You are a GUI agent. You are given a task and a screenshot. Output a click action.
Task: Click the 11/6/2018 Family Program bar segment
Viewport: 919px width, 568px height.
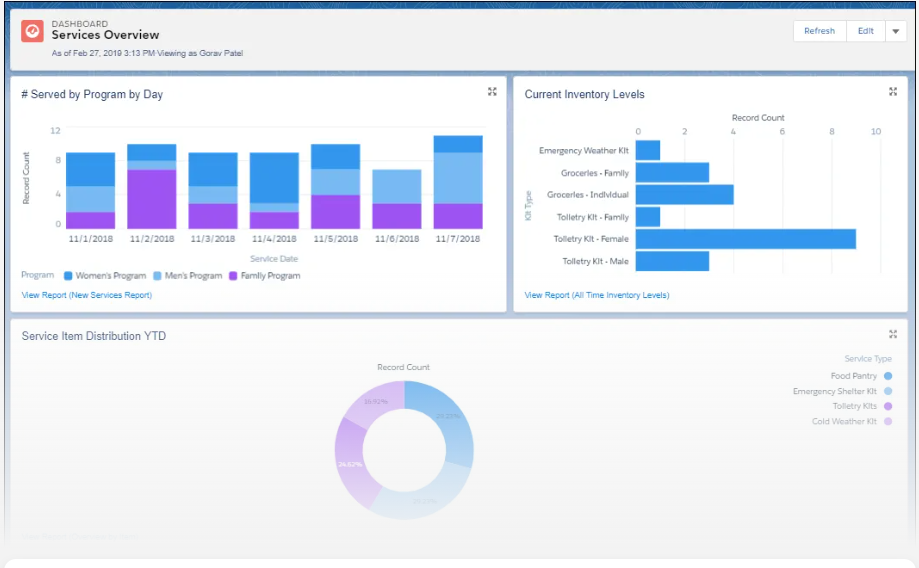[397, 216]
